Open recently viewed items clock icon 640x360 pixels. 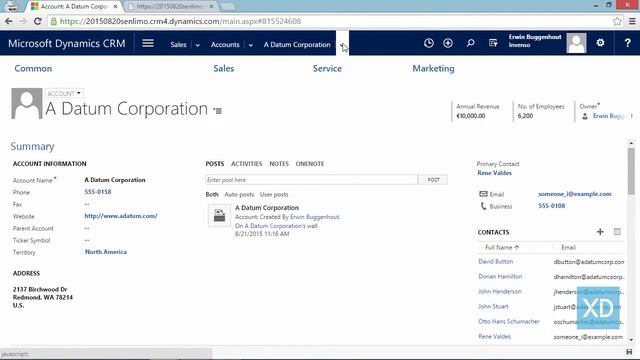(429, 43)
